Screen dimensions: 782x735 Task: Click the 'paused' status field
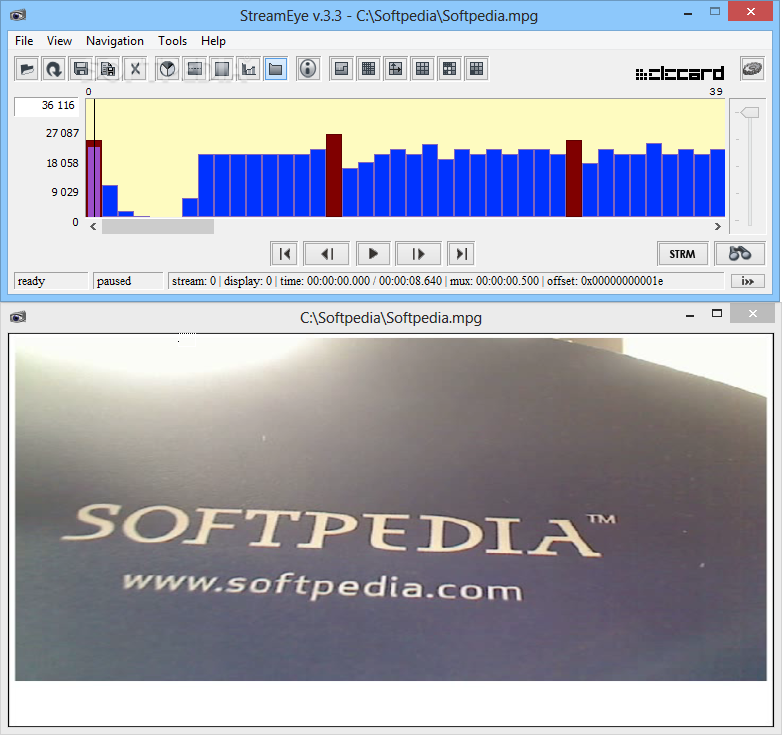128,281
